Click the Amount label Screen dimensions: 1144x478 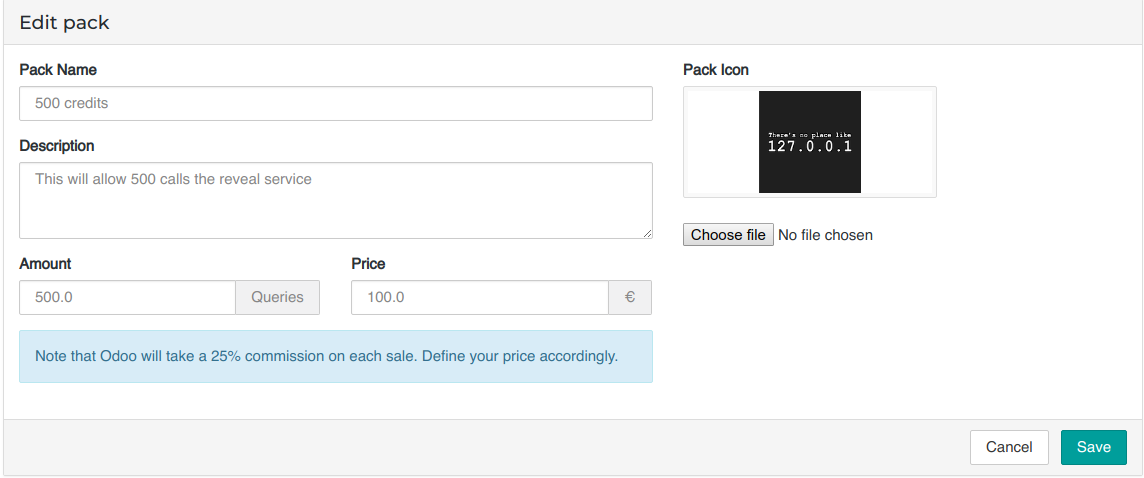(45, 264)
